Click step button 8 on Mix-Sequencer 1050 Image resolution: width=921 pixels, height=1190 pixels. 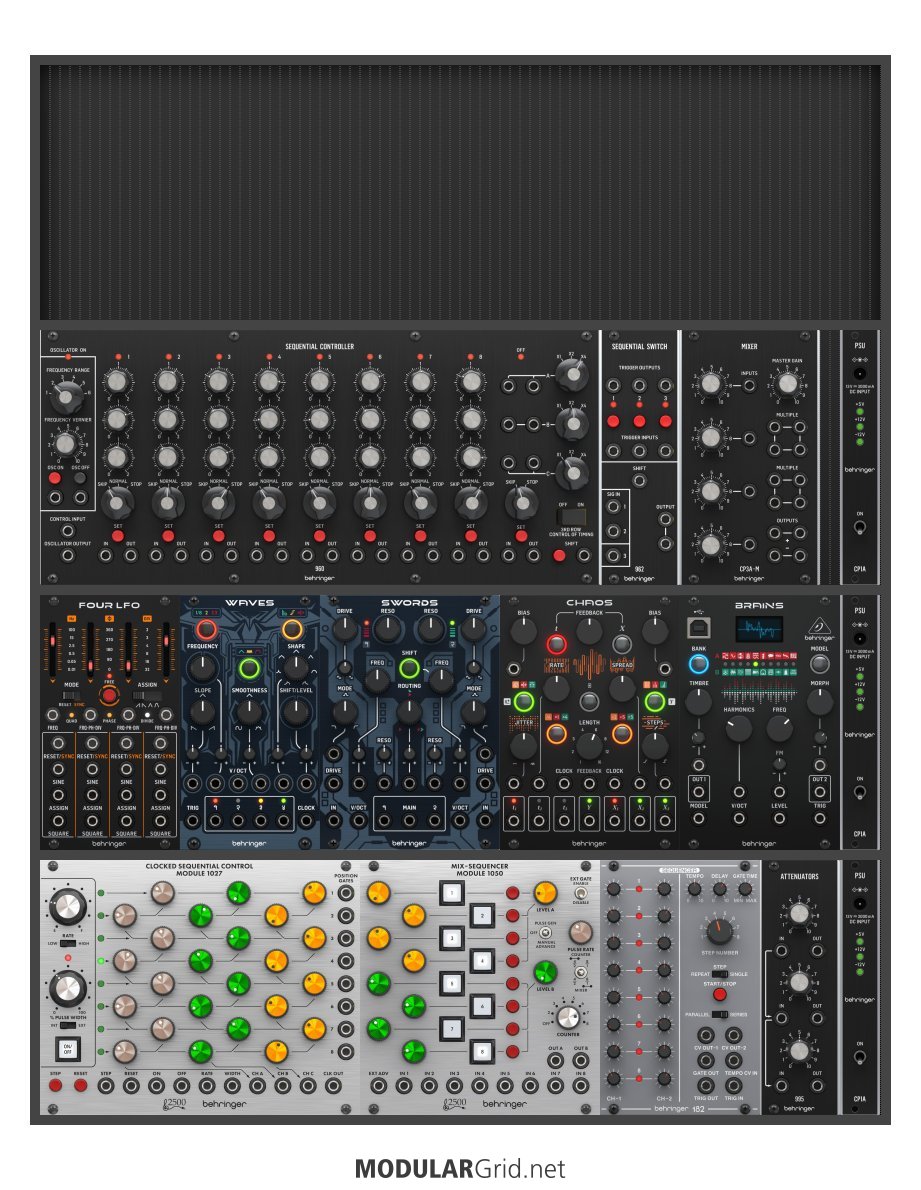click(x=482, y=1052)
